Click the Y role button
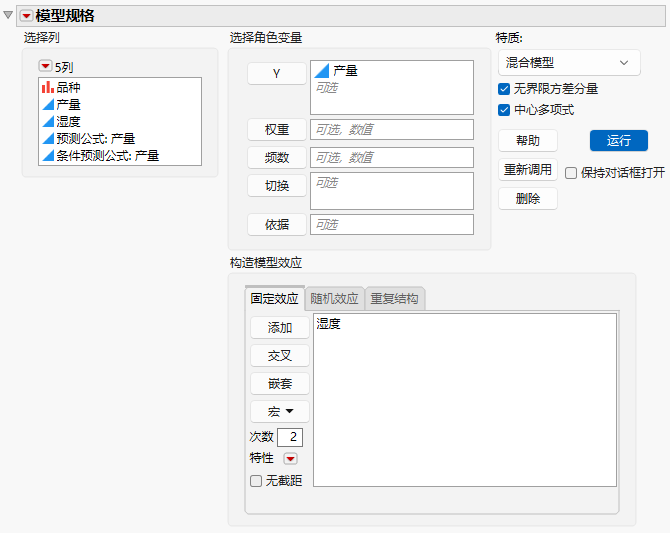The image size is (670, 533). (277, 74)
